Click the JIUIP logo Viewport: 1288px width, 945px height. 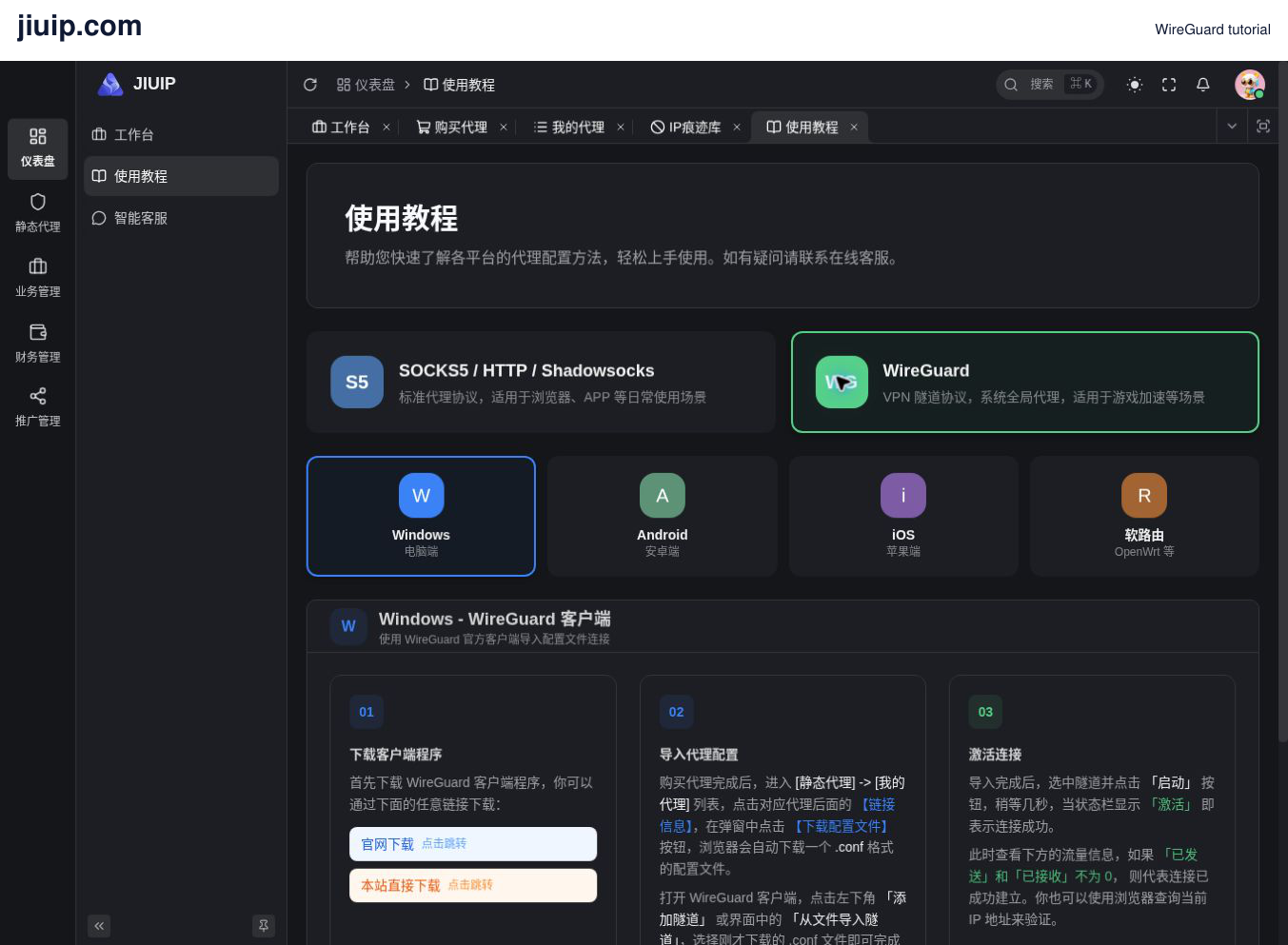[x=136, y=84]
